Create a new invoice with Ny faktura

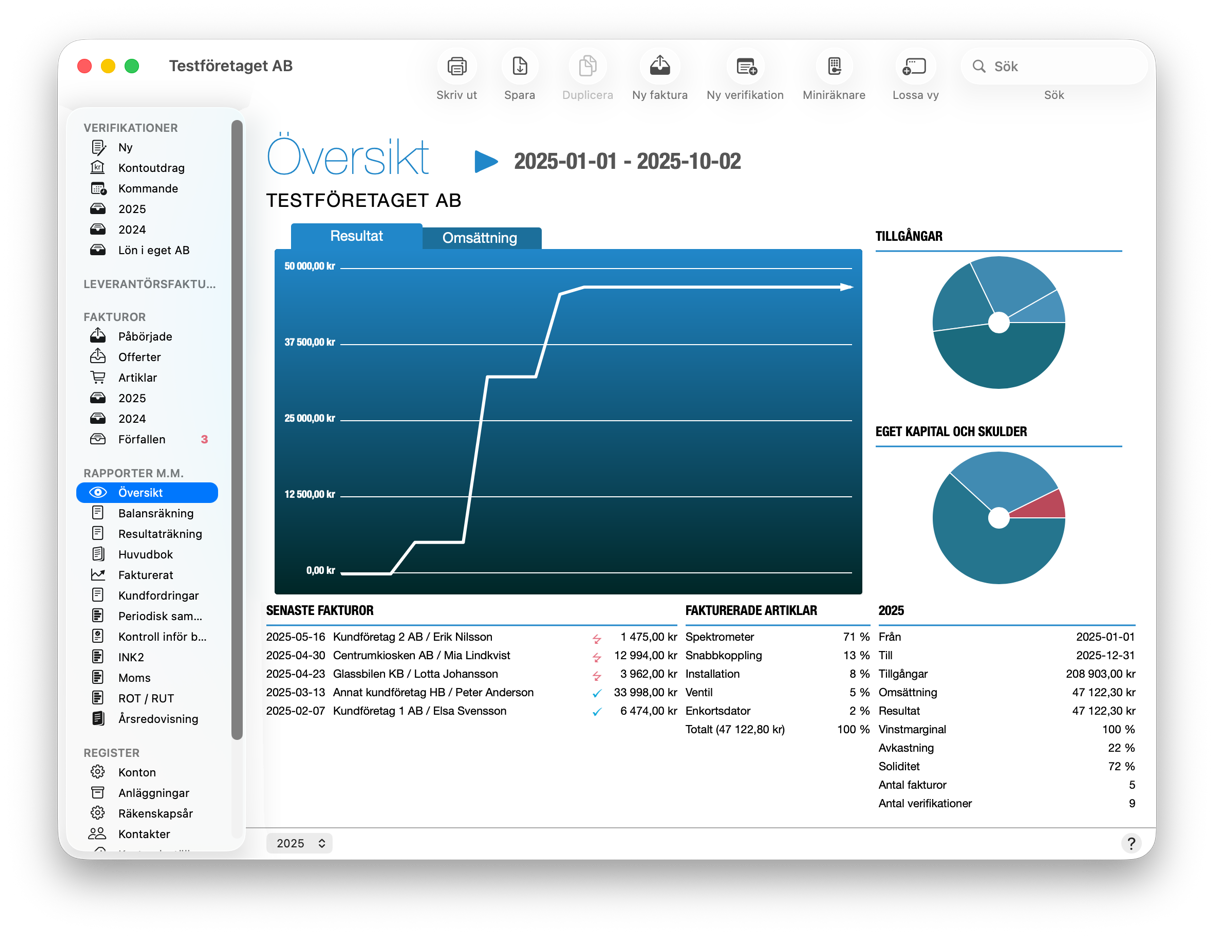click(x=660, y=67)
